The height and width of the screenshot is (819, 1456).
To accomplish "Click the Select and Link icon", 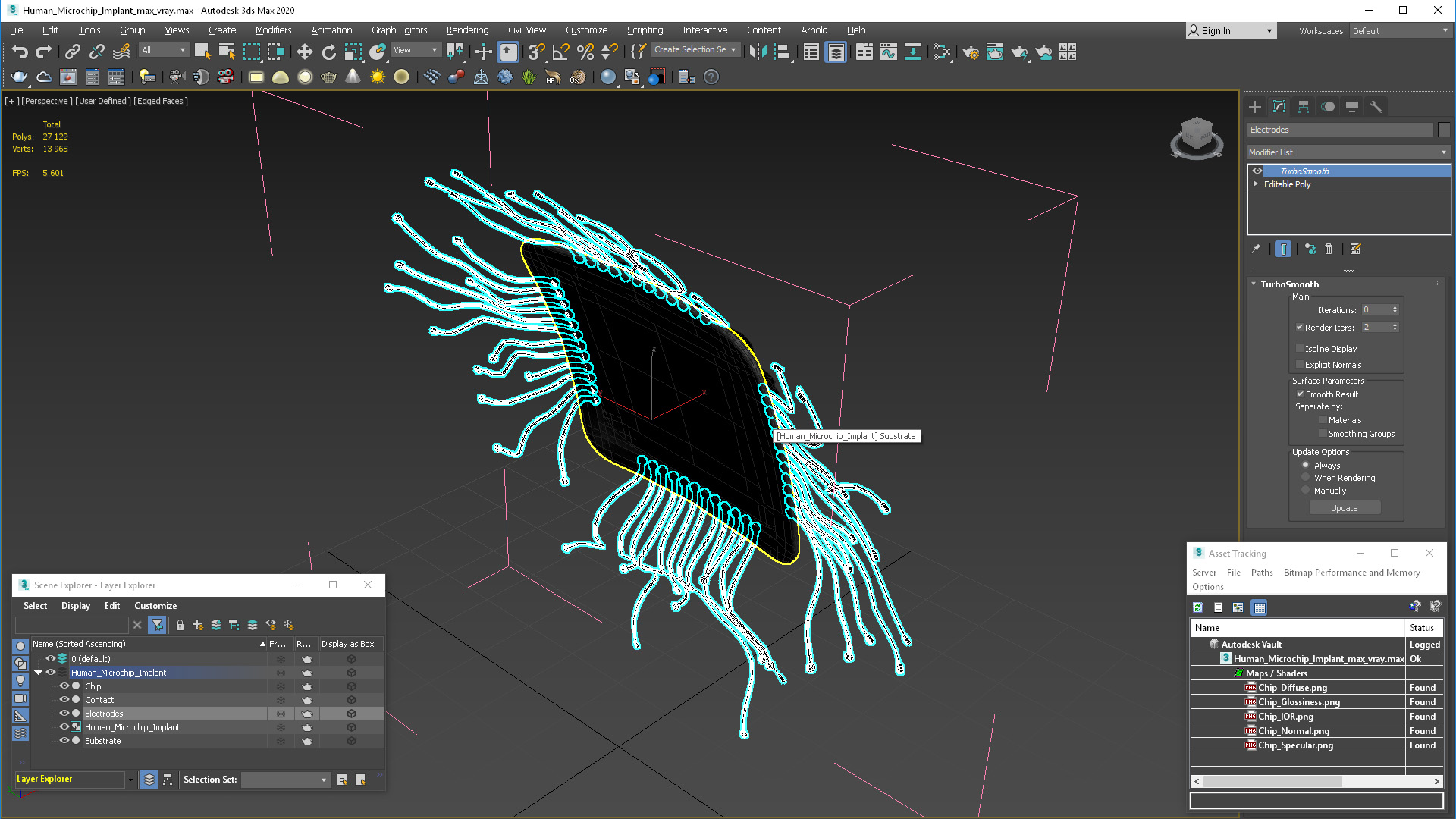I will coord(72,52).
